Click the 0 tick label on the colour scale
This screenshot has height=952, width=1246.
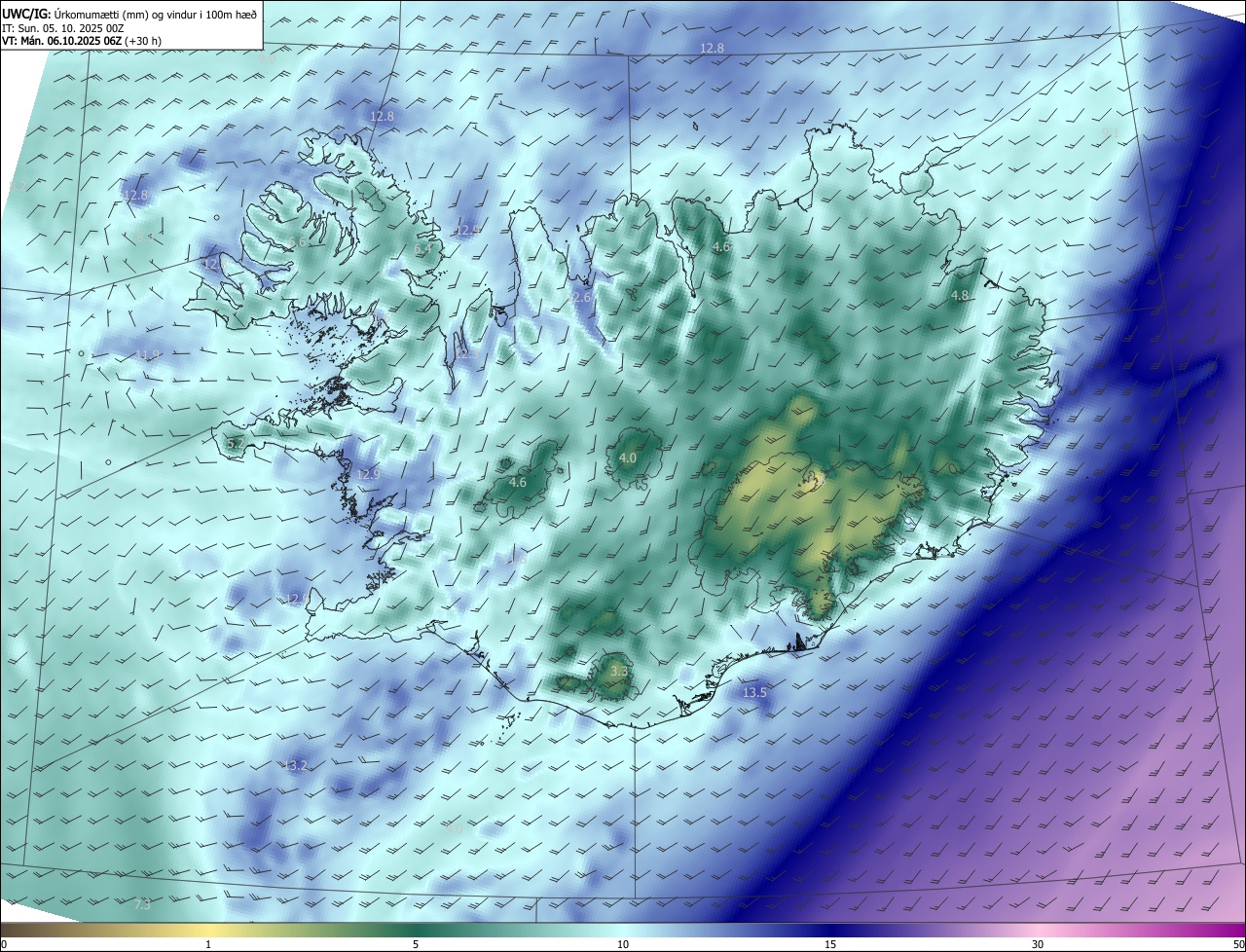4,944
